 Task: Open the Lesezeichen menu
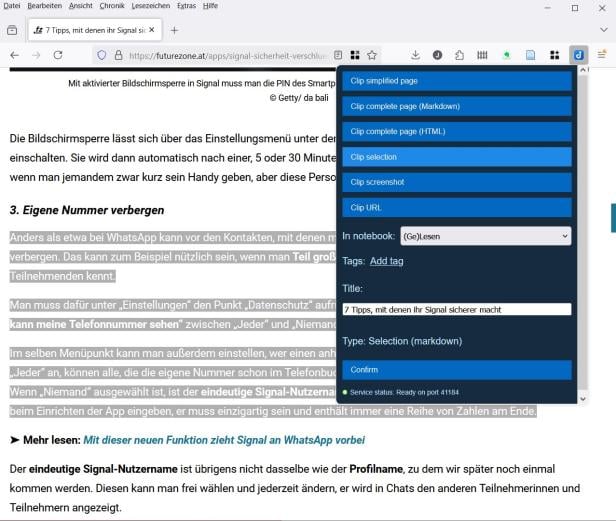point(150,6)
